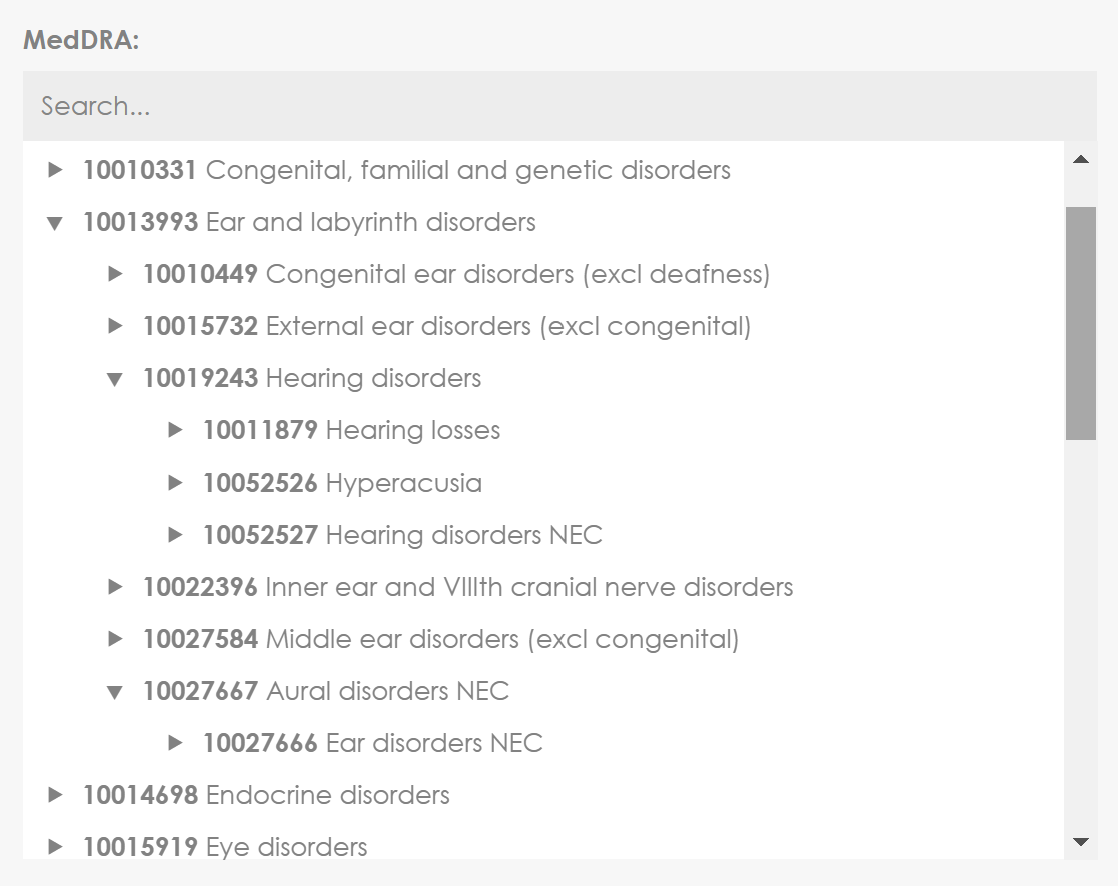Expand Congenital, familial and genetic disorders node

click(x=55, y=170)
